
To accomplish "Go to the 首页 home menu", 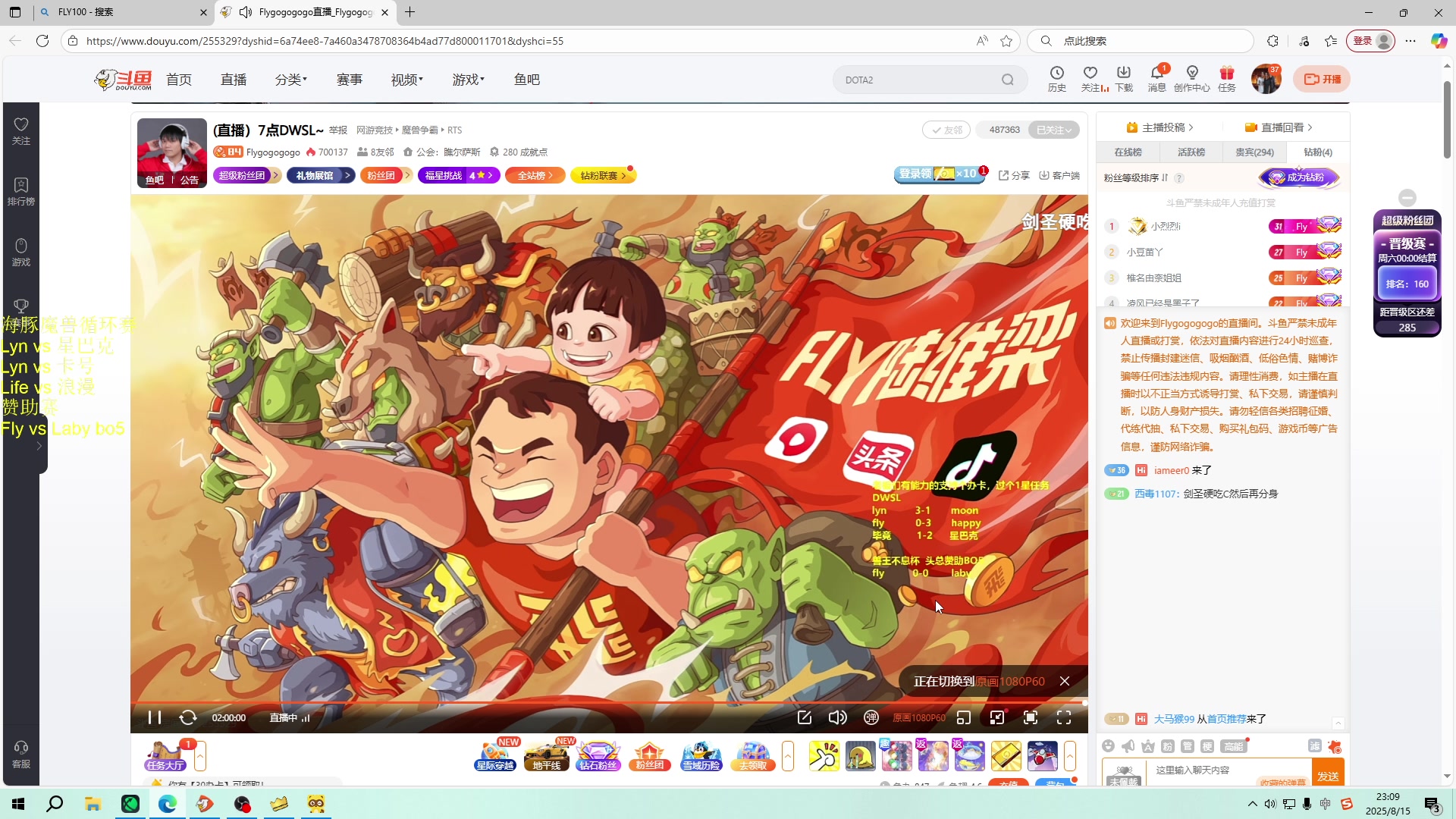I will point(179,80).
